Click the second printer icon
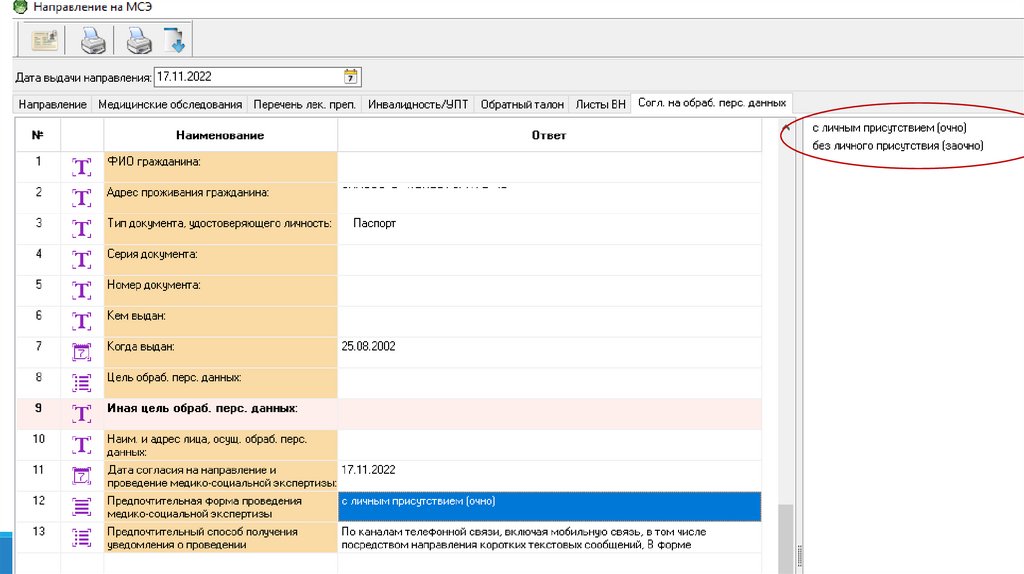 pos(139,41)
